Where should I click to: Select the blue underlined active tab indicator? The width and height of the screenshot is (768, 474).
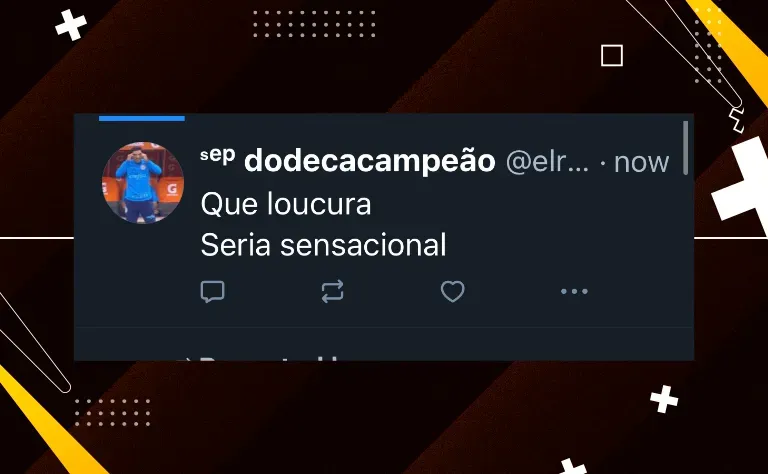pos(142,118)
